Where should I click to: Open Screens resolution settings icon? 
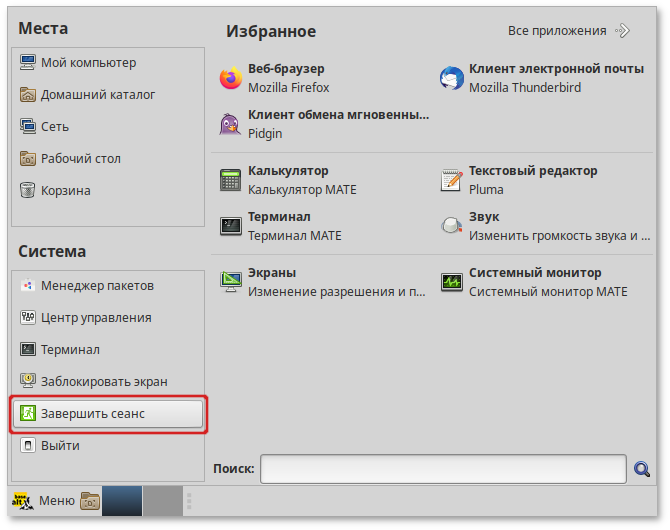tap(230, 282)
